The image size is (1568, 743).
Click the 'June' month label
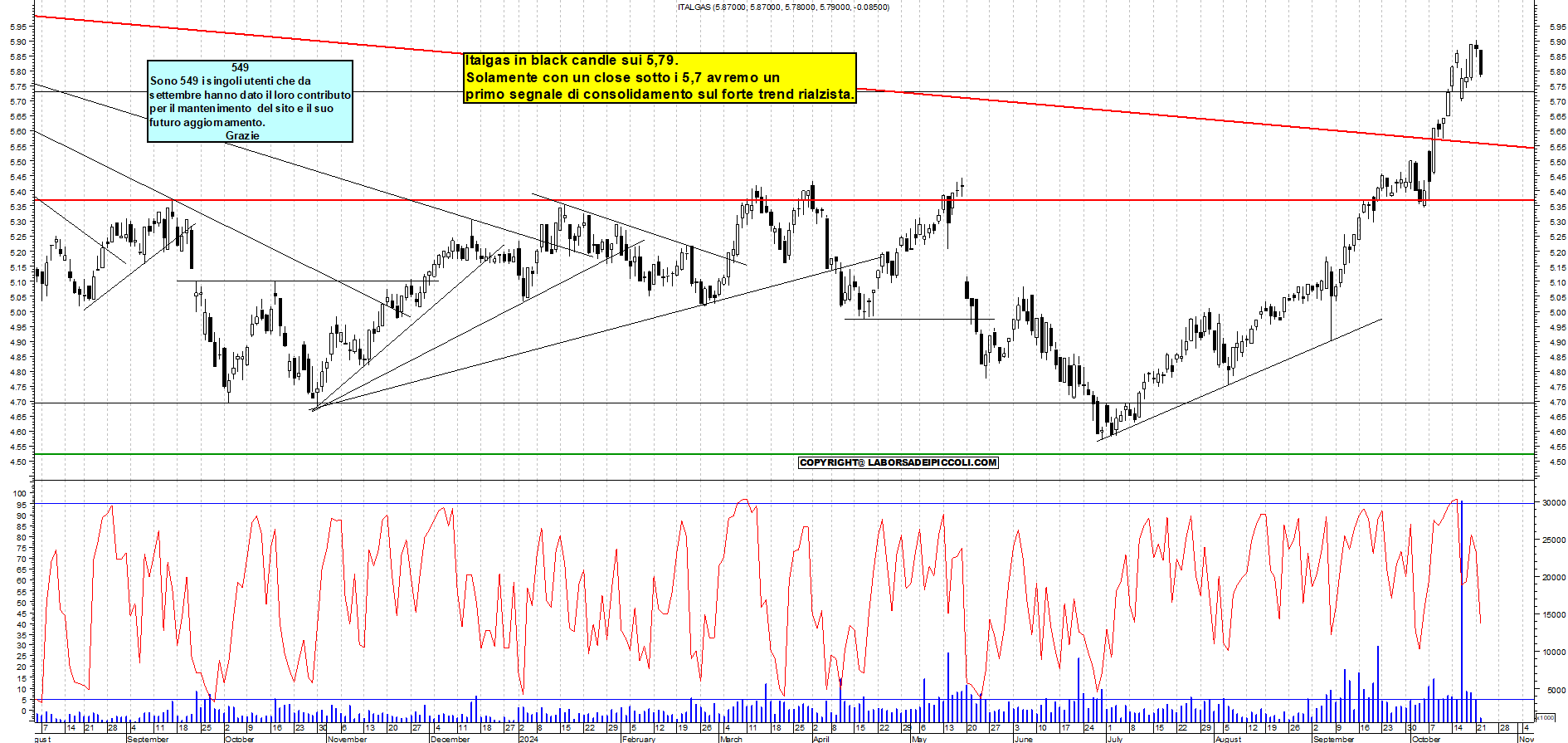point(1024,739)
